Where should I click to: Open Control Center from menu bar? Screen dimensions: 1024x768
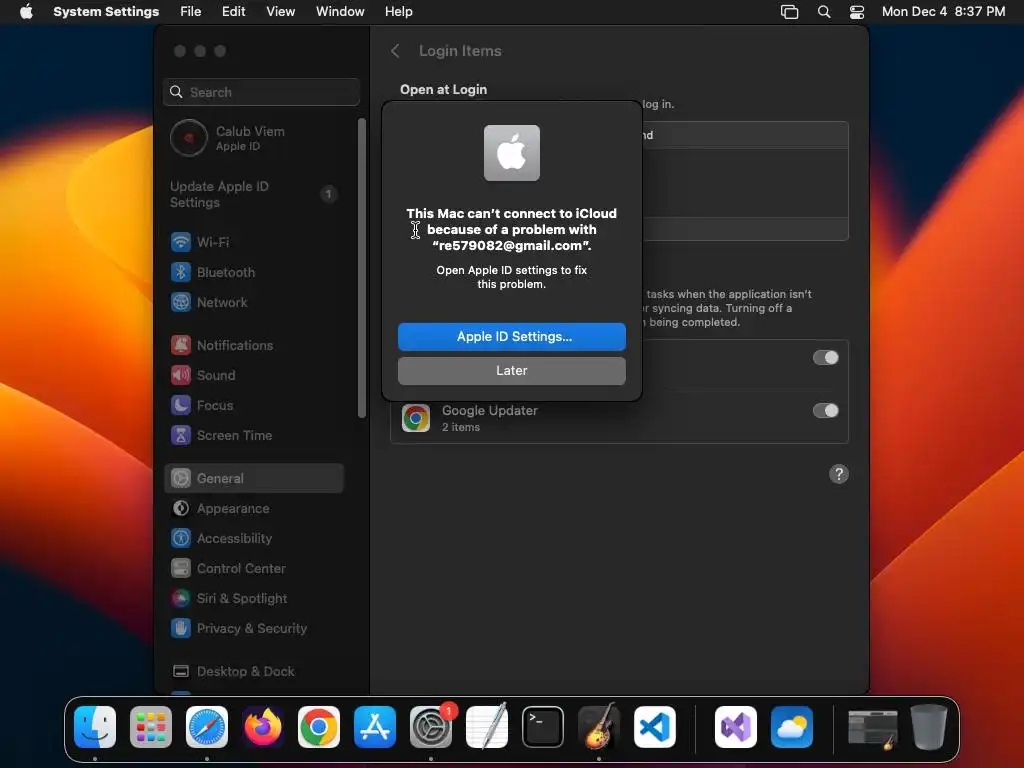(x=857, y=12)
